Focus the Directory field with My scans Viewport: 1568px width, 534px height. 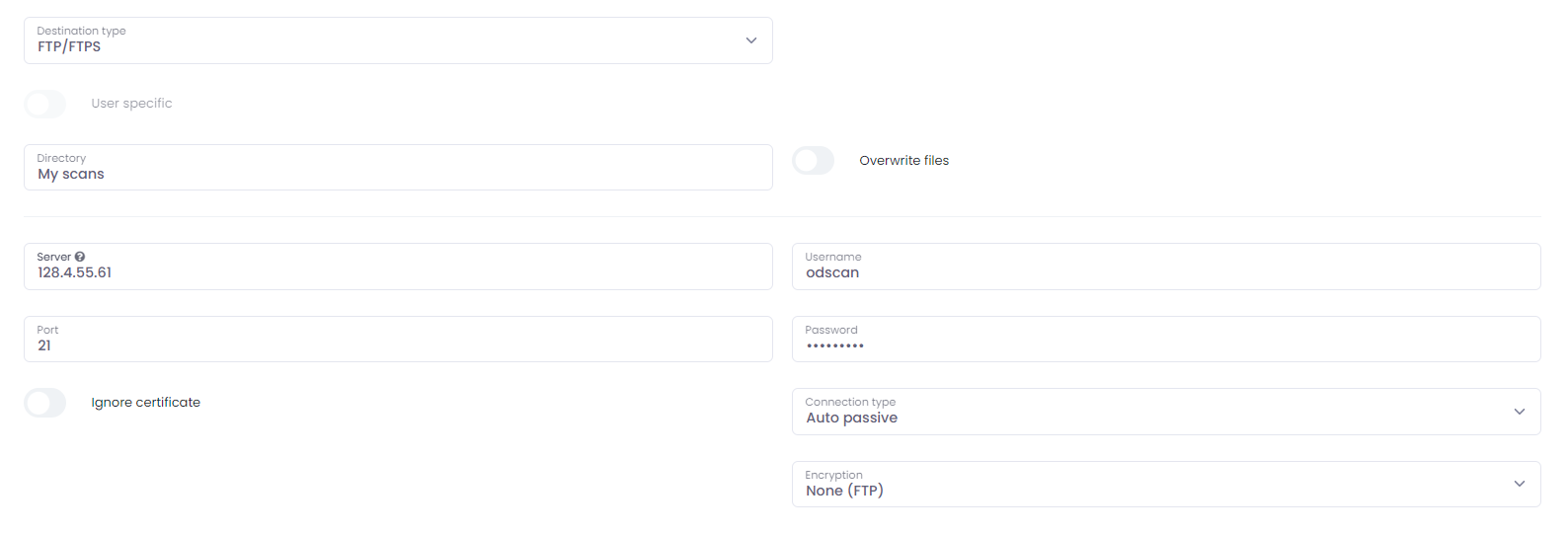pyautogui.click(x=398, y=168)
